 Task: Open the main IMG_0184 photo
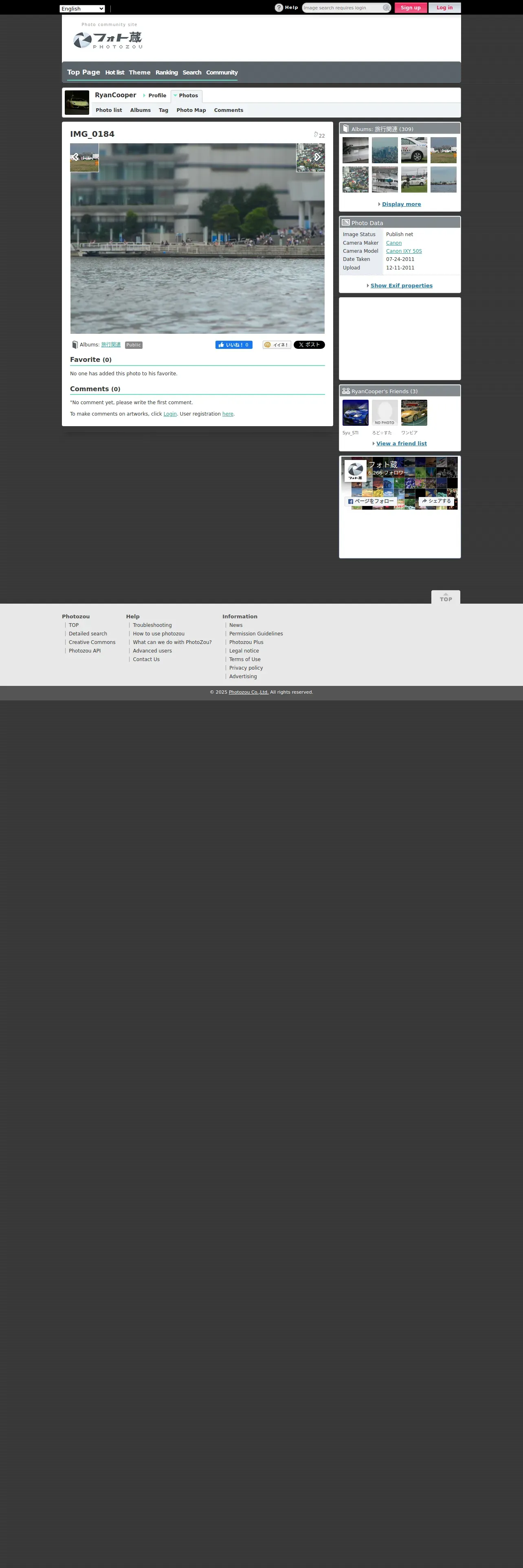pos(197,238)
